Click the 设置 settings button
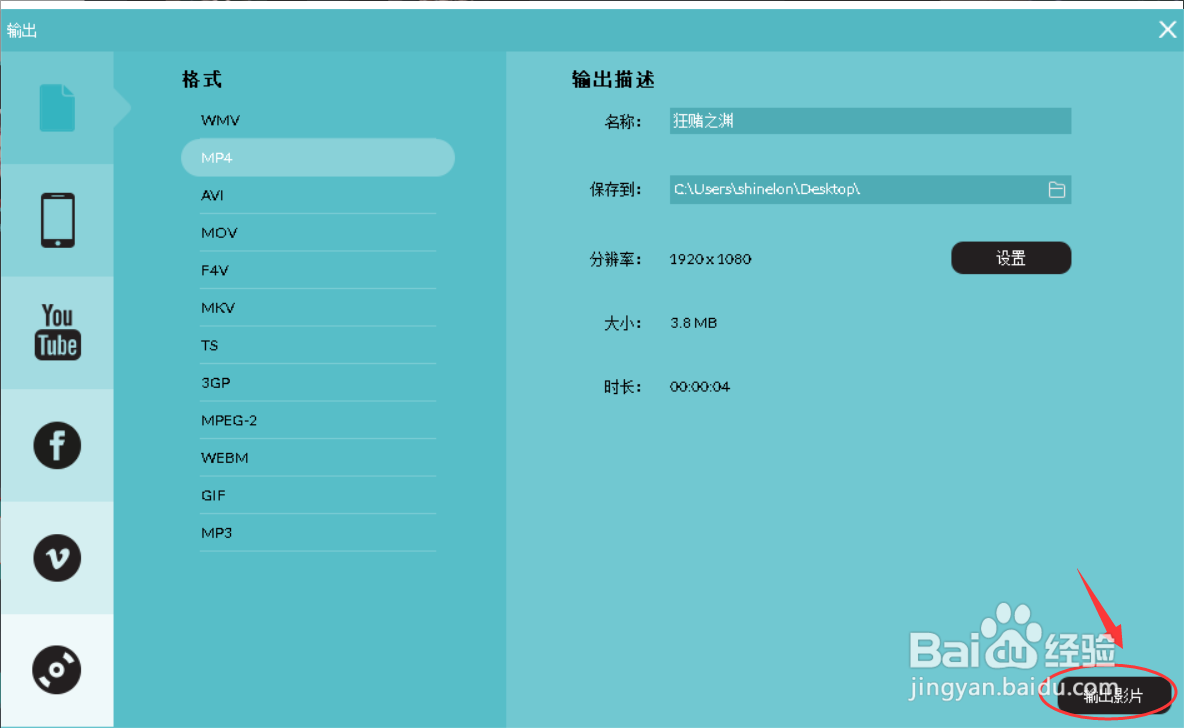The image size is (1184, 728). pyautogui.click(x=1011, y=258)
